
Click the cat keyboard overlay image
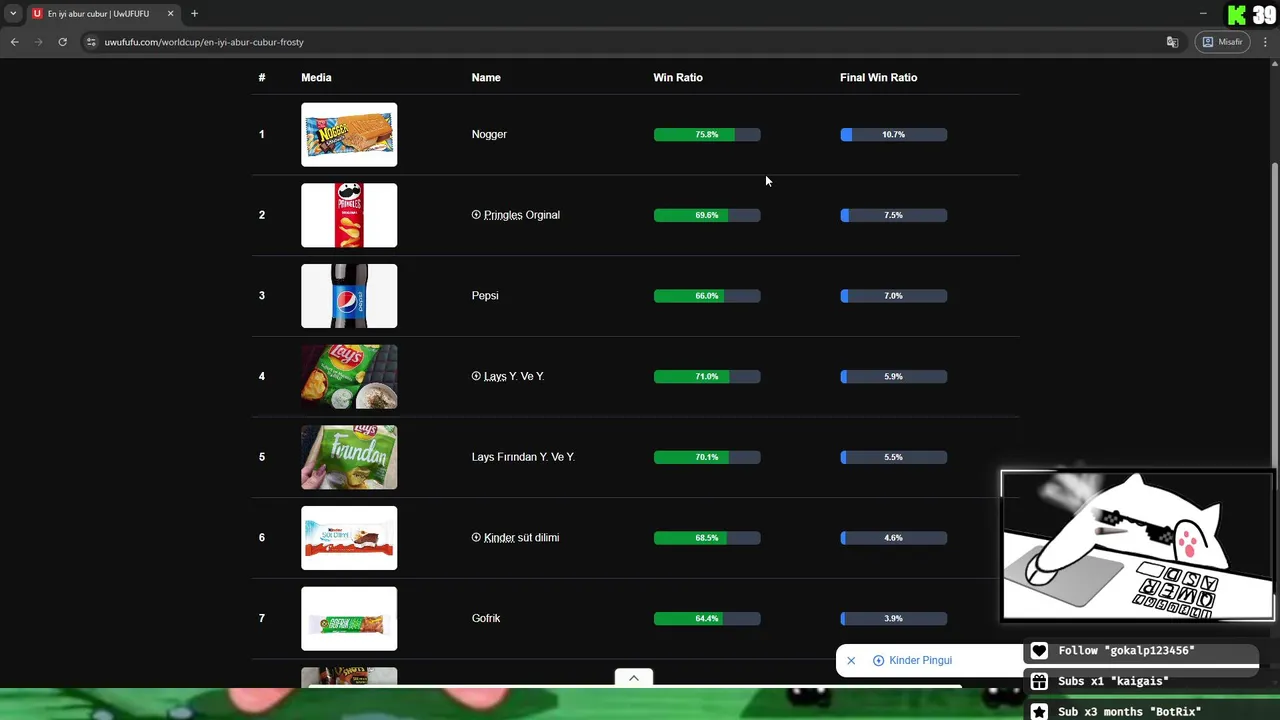[x=1138, y=546]
